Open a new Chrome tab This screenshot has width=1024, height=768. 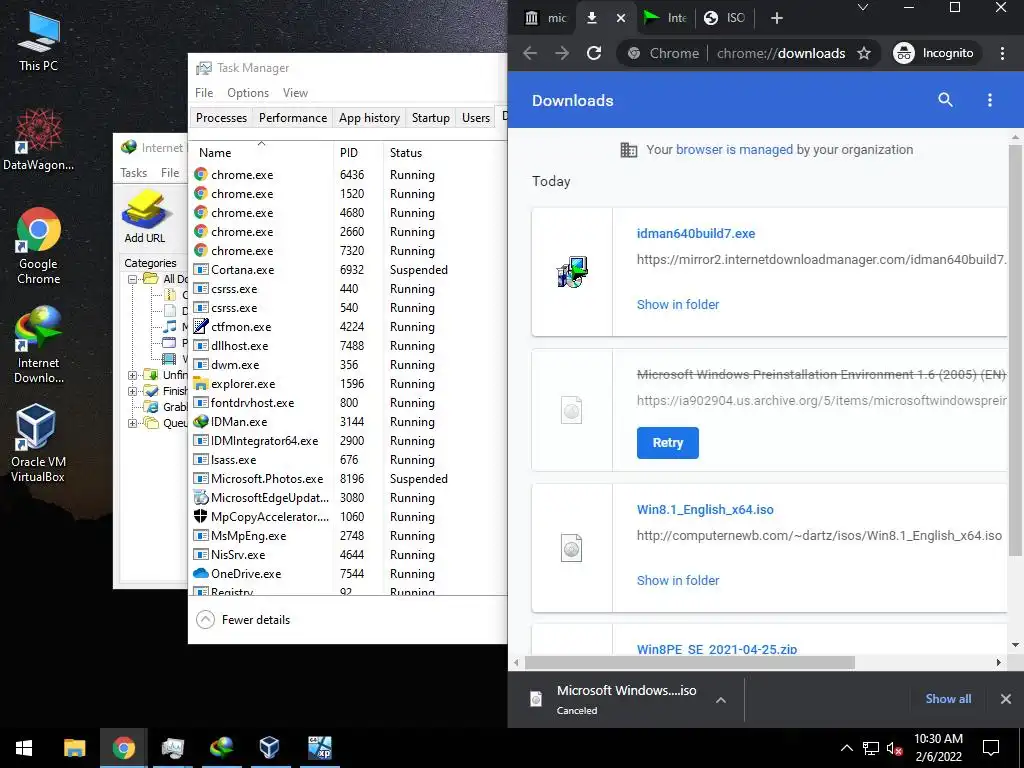(776, 18)
